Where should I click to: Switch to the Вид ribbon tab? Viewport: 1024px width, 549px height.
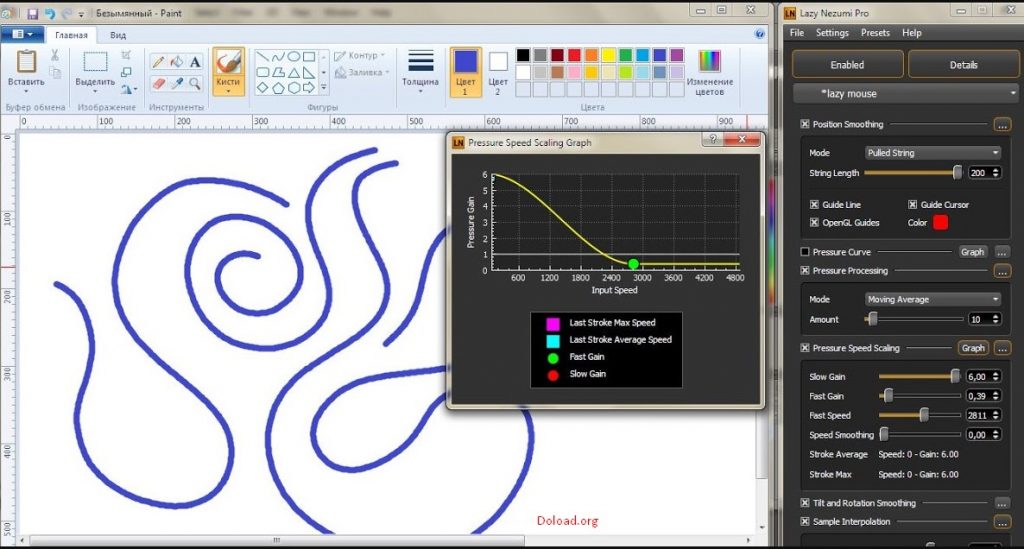[x=118, y=35]
